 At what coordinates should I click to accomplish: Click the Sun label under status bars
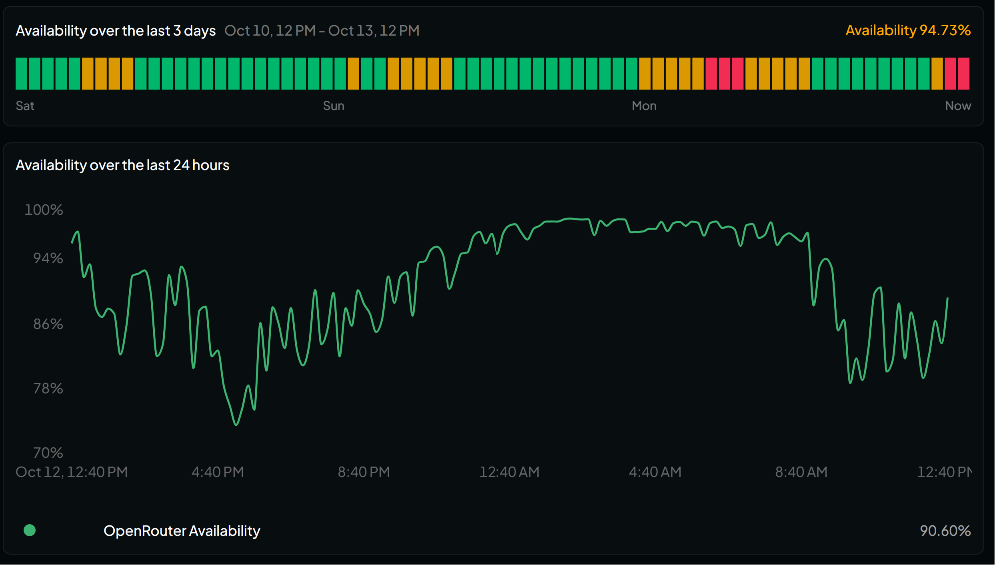tap(334, 106)
